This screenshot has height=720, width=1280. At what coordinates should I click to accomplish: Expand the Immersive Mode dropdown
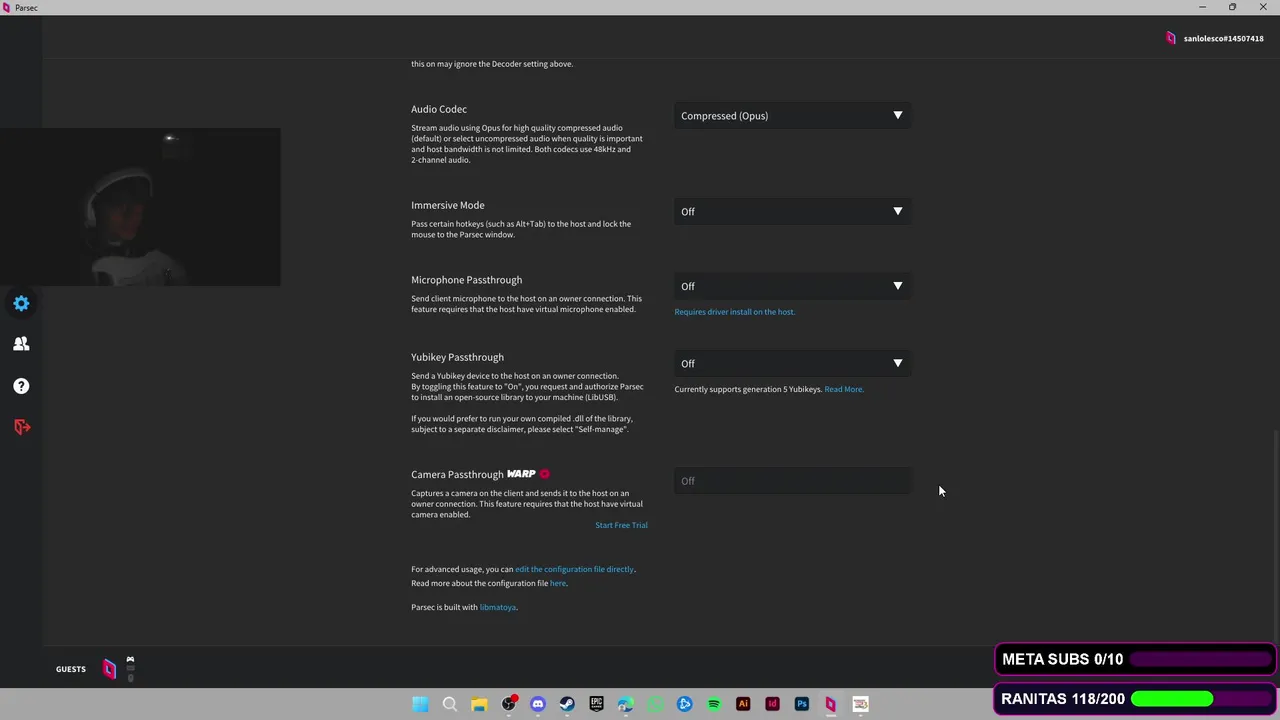tap(792, 212)
